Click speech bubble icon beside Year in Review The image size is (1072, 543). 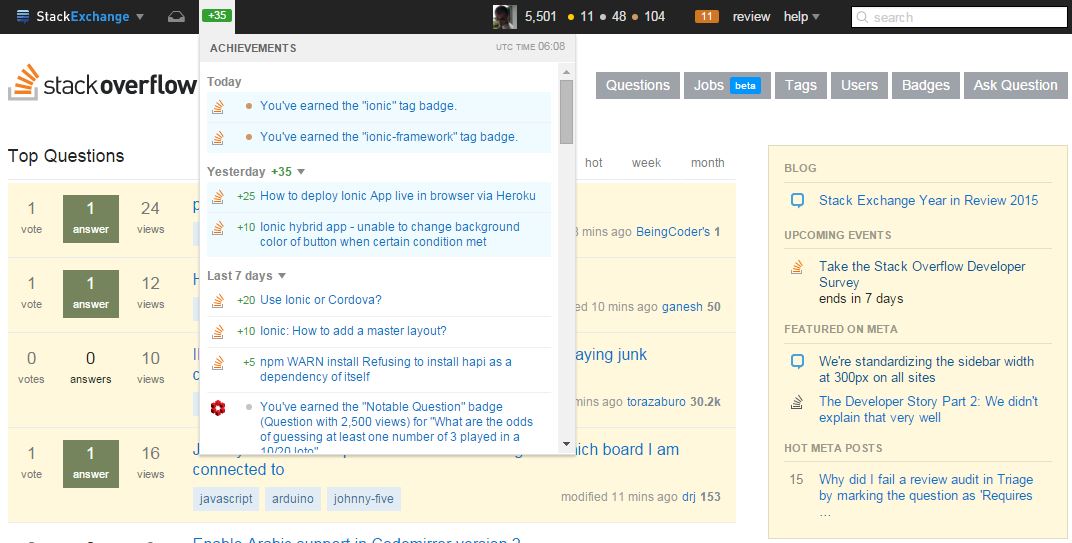coord(797,200)
